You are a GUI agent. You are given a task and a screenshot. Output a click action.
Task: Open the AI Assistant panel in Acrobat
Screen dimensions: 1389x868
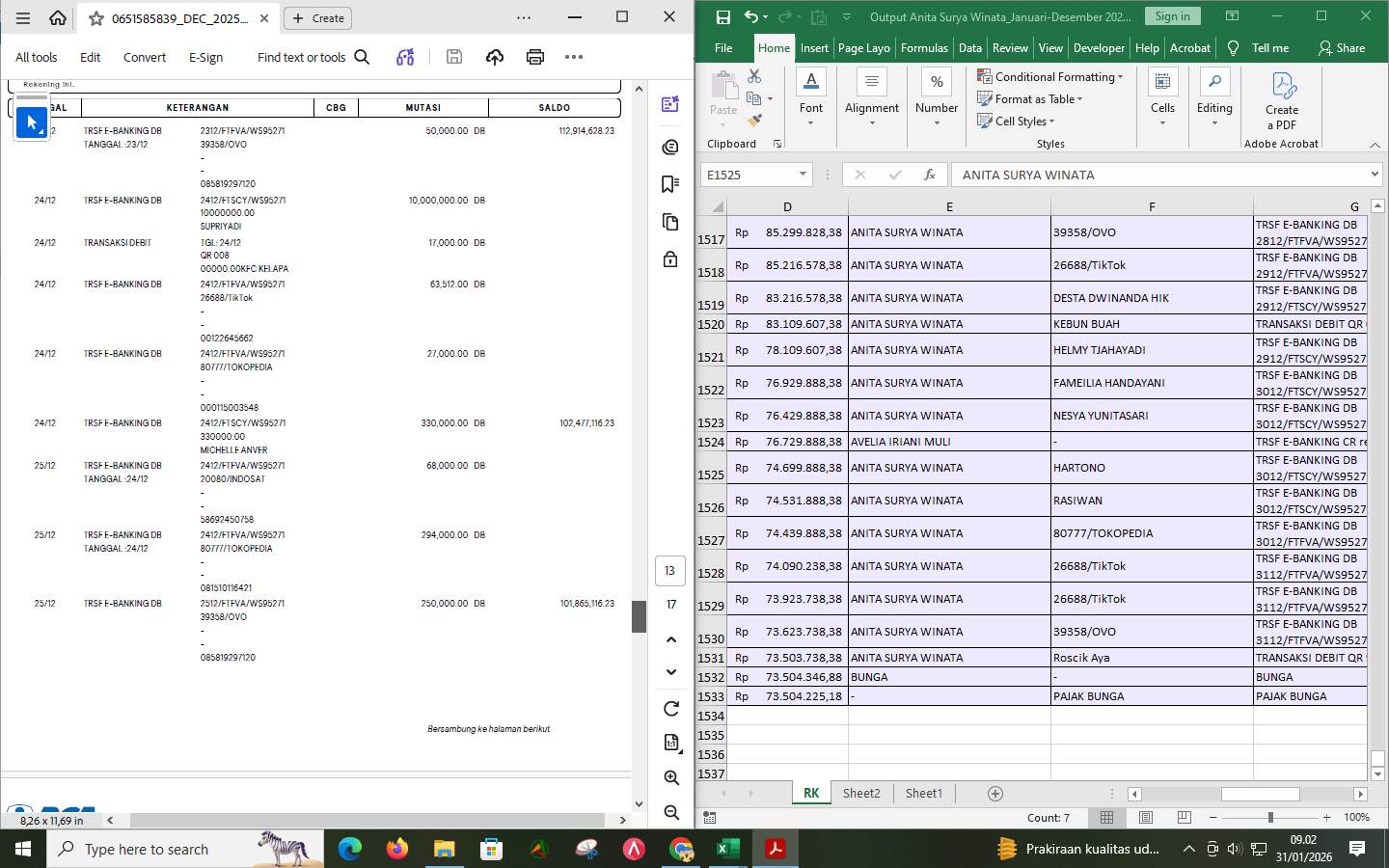click(x=670, y=146)
